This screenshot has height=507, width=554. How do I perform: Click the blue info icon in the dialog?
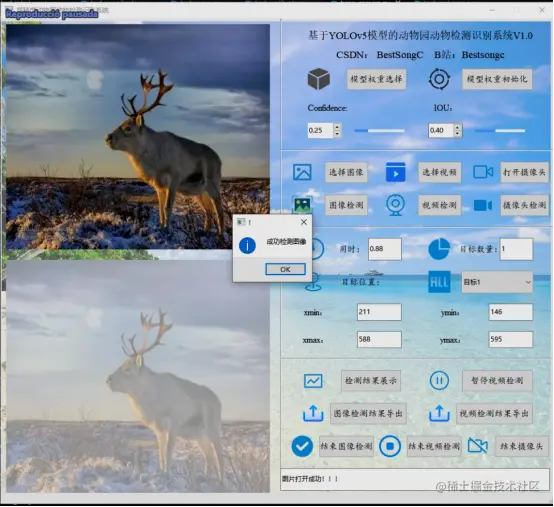(247, 246)
